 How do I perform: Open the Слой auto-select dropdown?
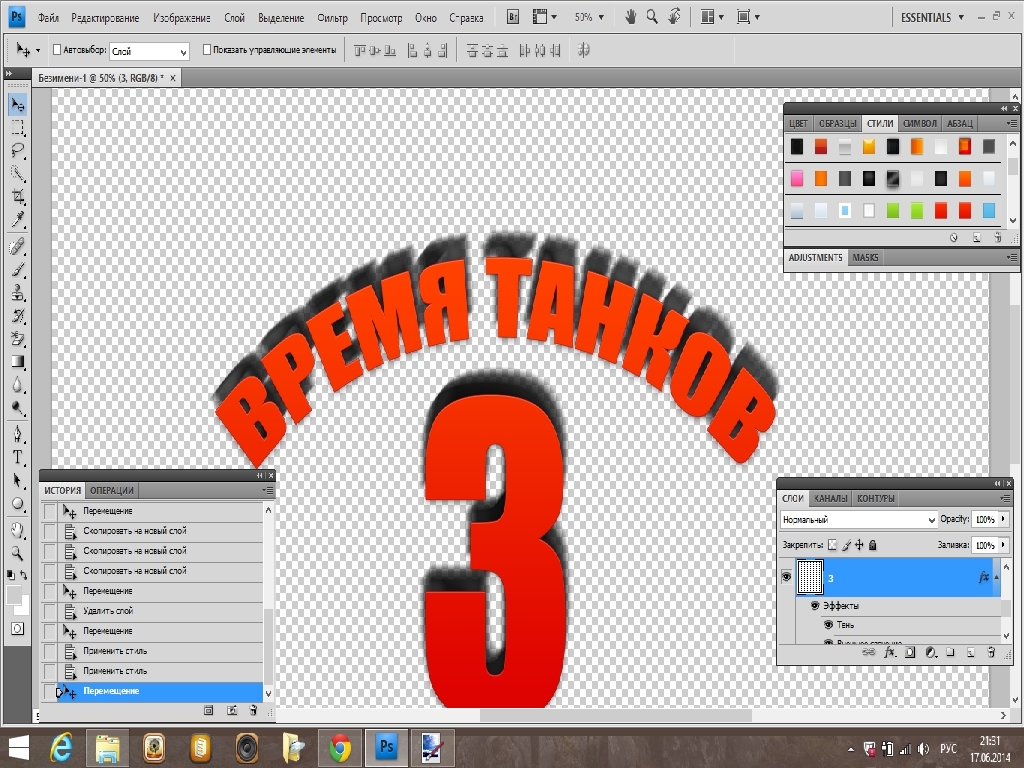pyautogui.click(x=149, y=51)
